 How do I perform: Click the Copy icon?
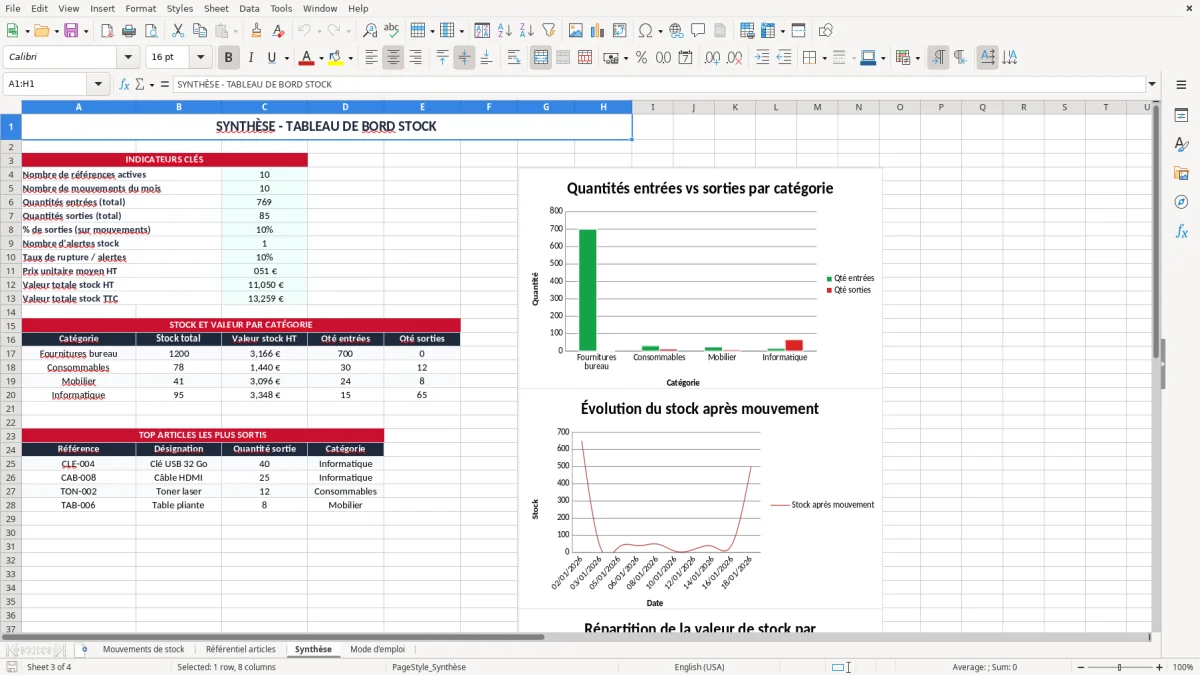pyautogui.click(x=198, y=31)
